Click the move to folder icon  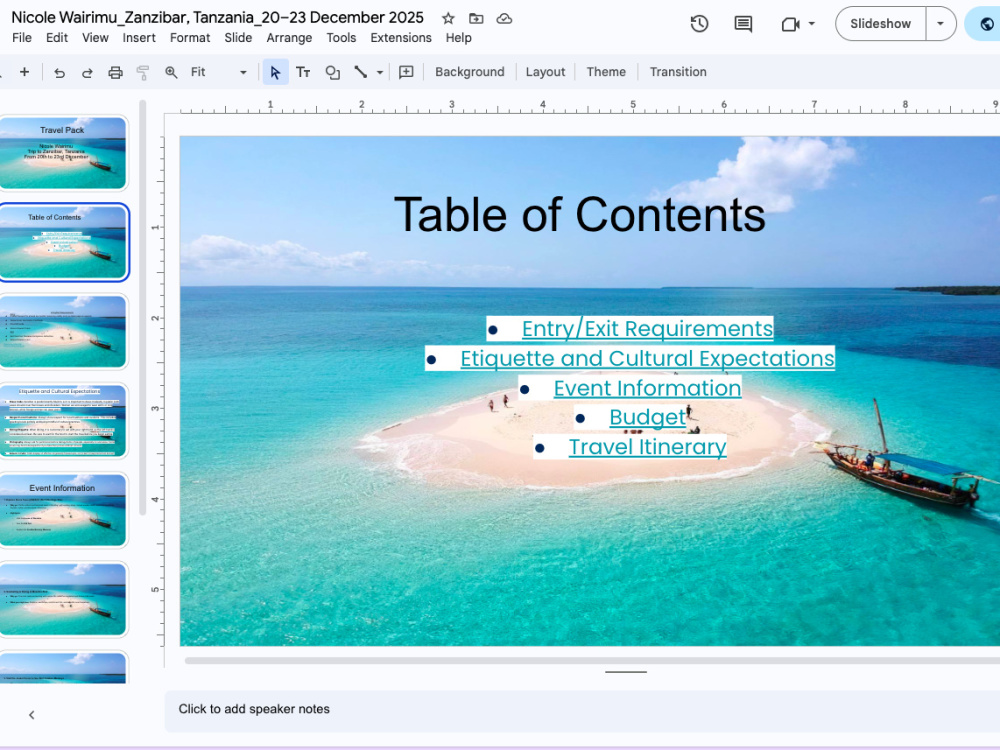pyautogui.click(x=476, y=18)
